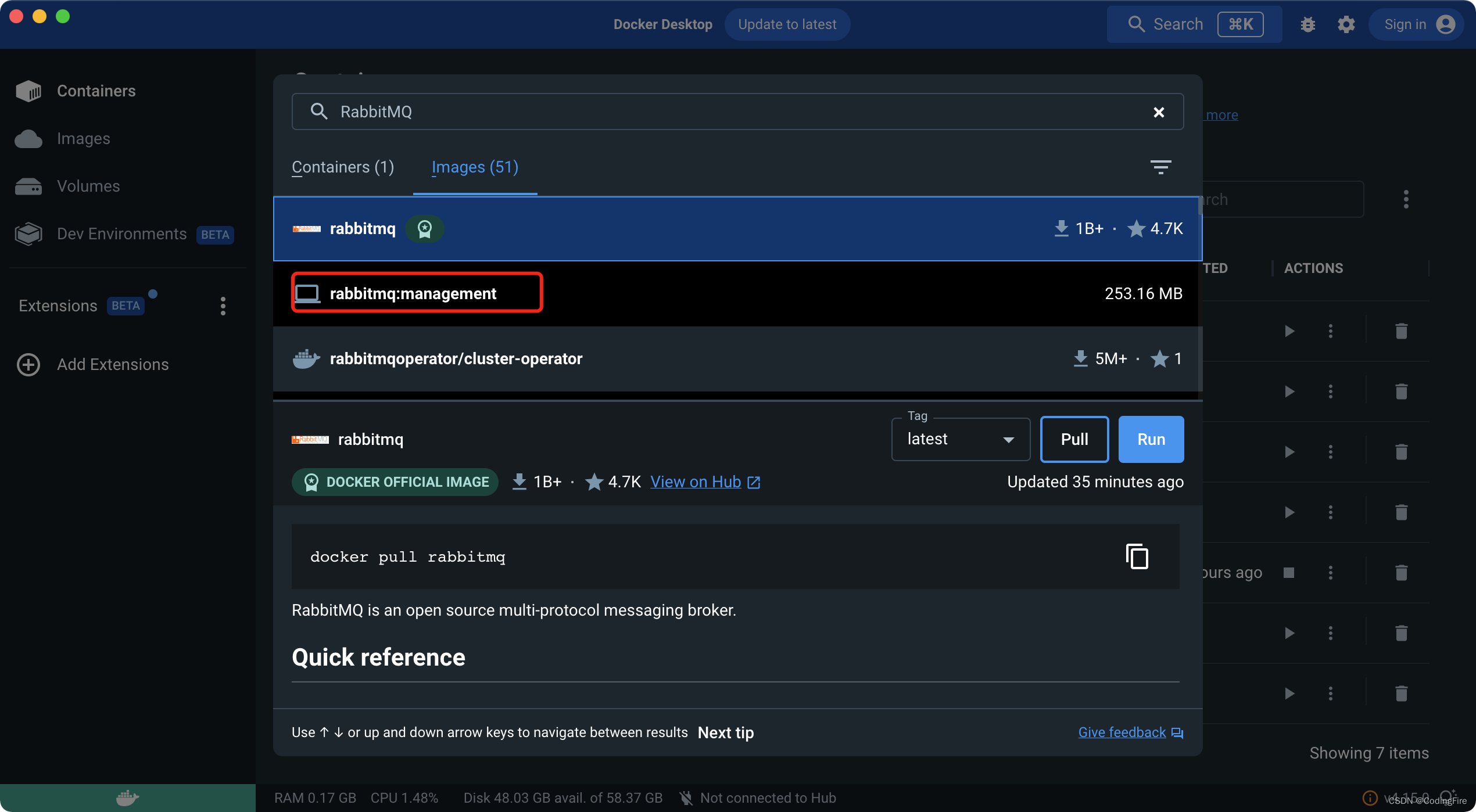Open the three-dot menu beside the background search field
Screen dimensions: 1476x812
(x=1406, y=199)
